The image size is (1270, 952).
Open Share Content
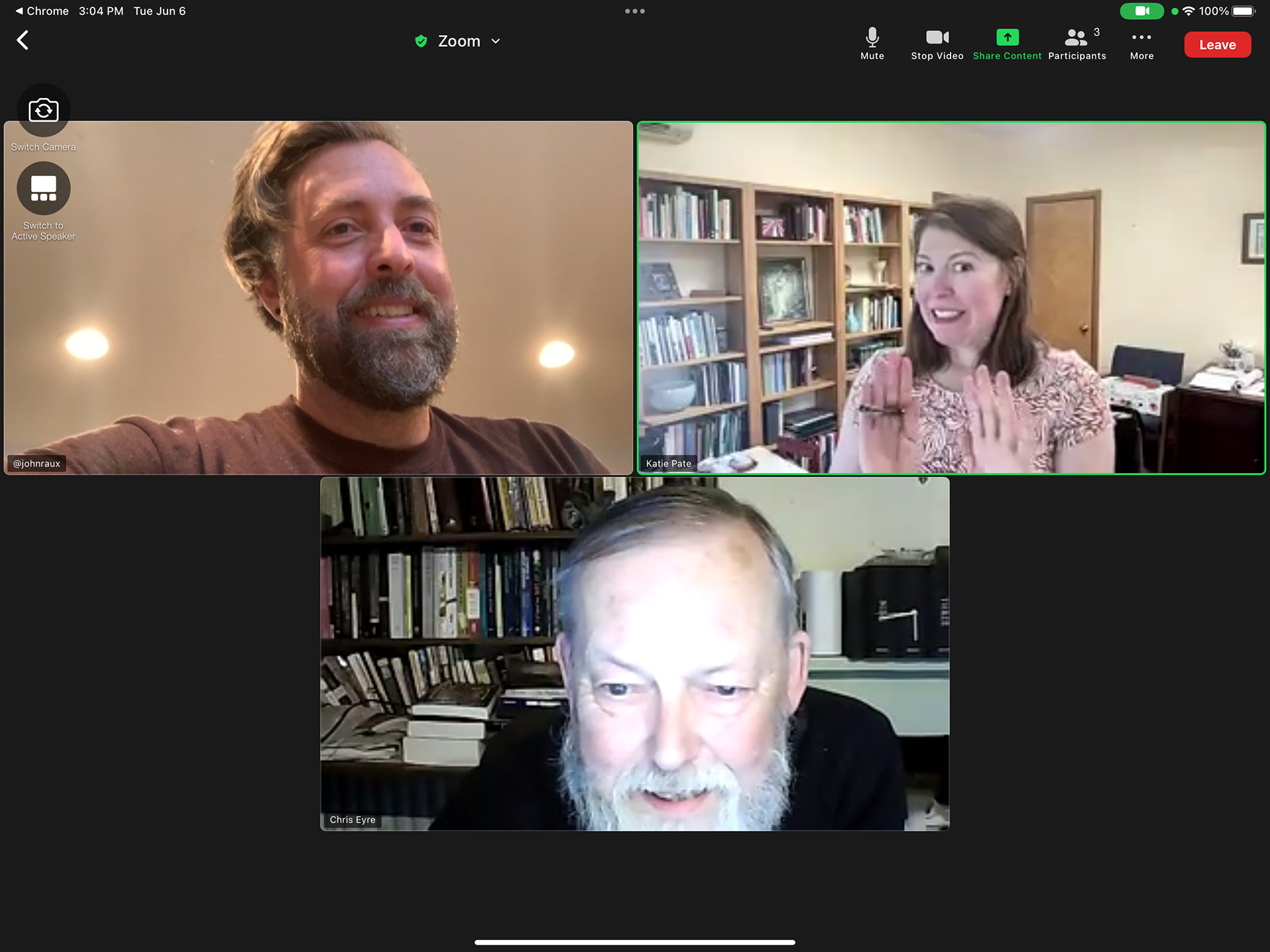pos(1007,43)
